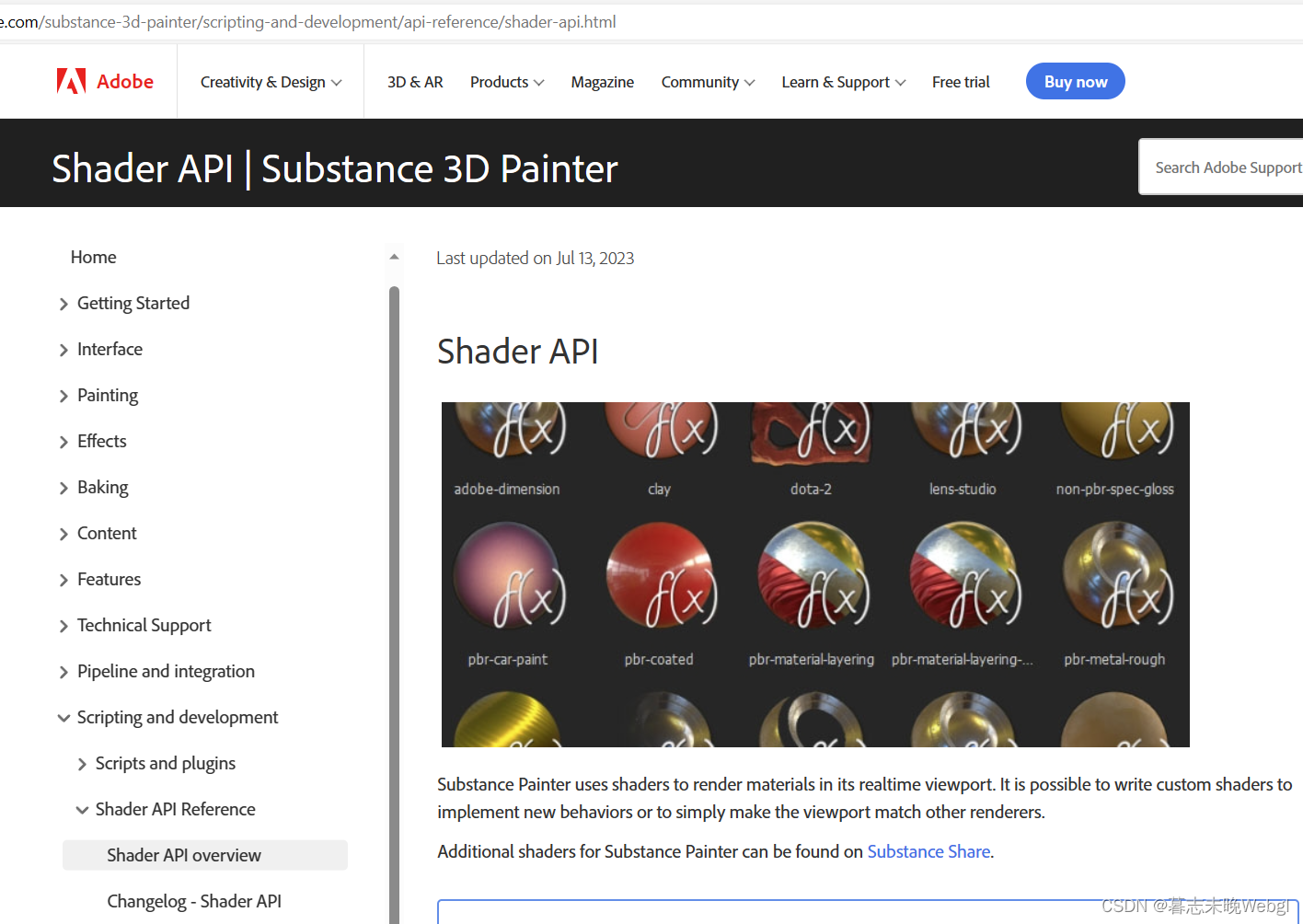Click the Free trial link
The height and width of the screenshot is (924, 1303).
click(961, 82)
